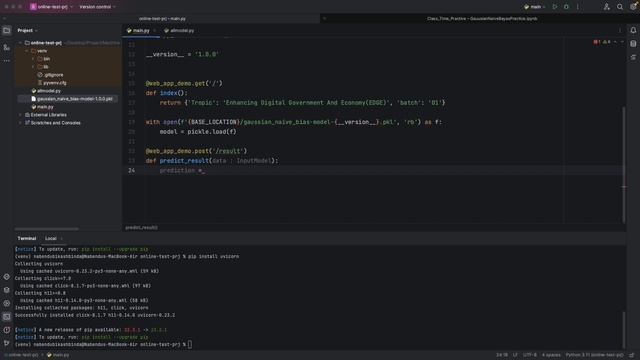The width and height of the screenshot is (640, 360).
Task: Open pyvenv.cfg in the project tree
Action: (51, 83)
